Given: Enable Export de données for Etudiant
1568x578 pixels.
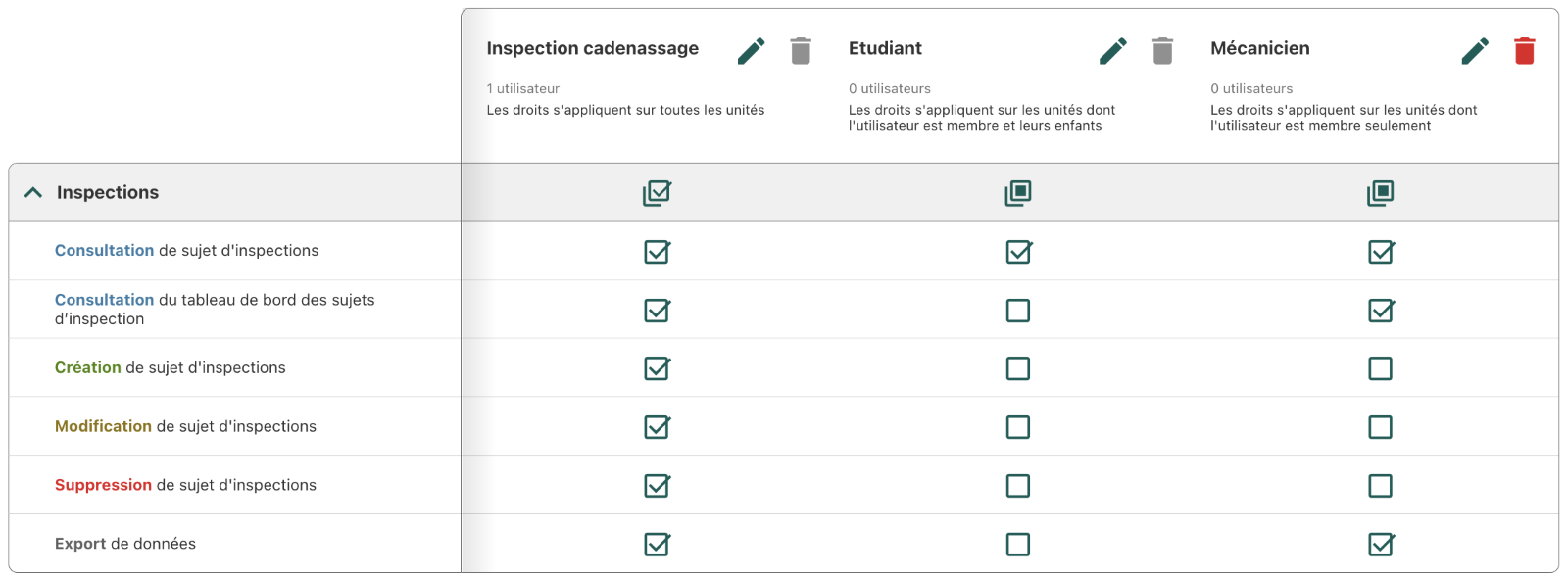Looking at the screenshot, I should tap(1018, 545).
